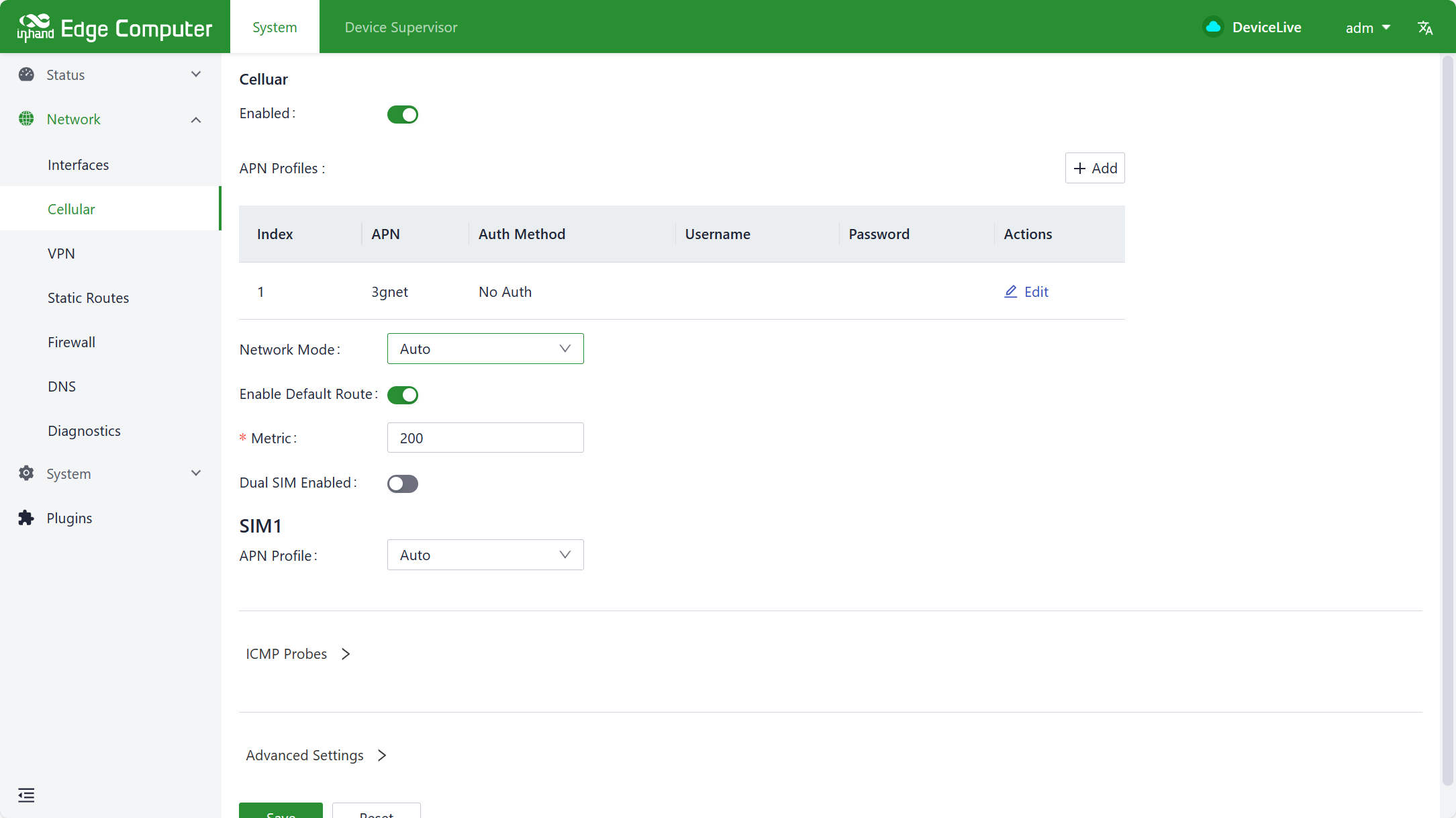Open the SIM1 APN Profile dropdown
This screenshot has height=818, width=1456.
(485, 555)
